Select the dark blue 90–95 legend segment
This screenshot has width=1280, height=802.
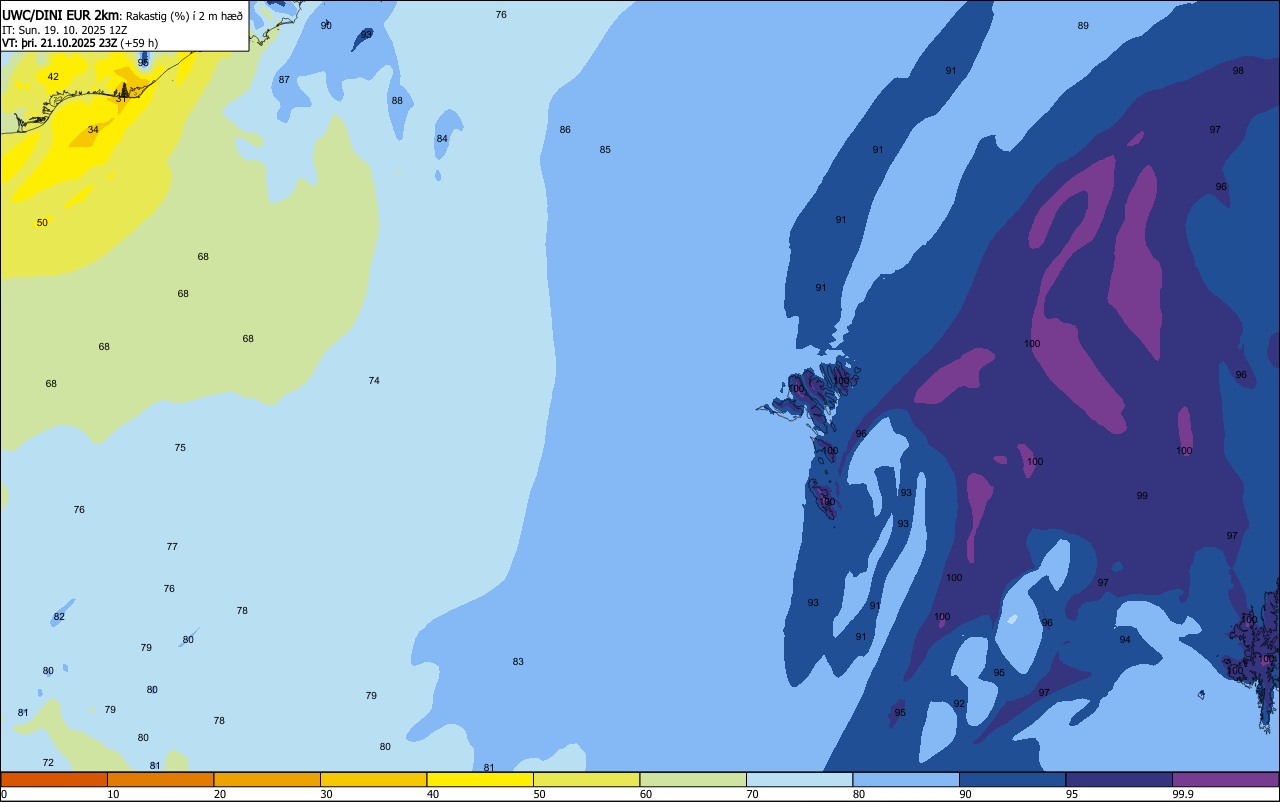tap(1012, 779)
